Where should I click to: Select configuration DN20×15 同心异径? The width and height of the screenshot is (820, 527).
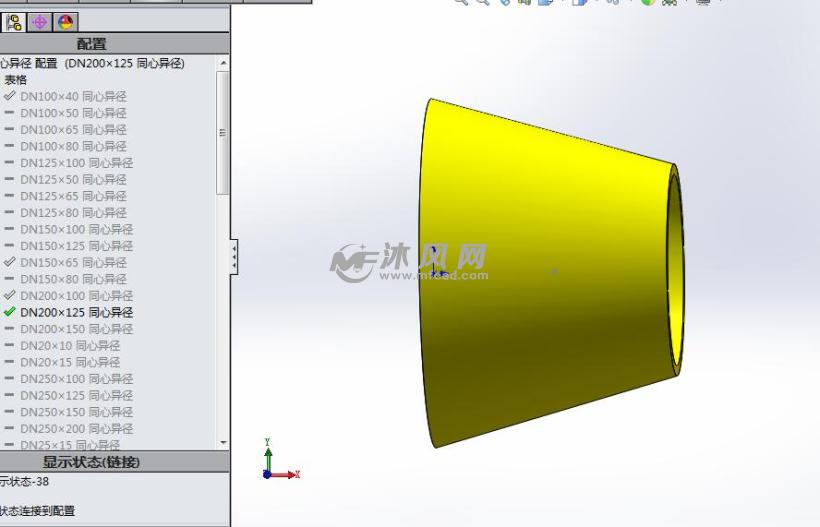(70, 362)
